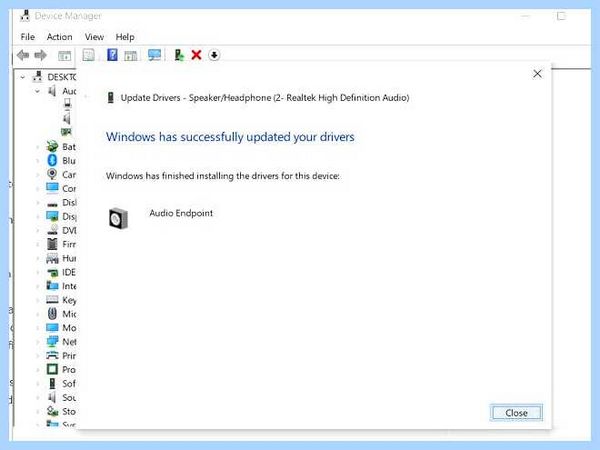Select the Bluetooth category icon
Viewport: 600px width, 450px height.
pos(52,160)
